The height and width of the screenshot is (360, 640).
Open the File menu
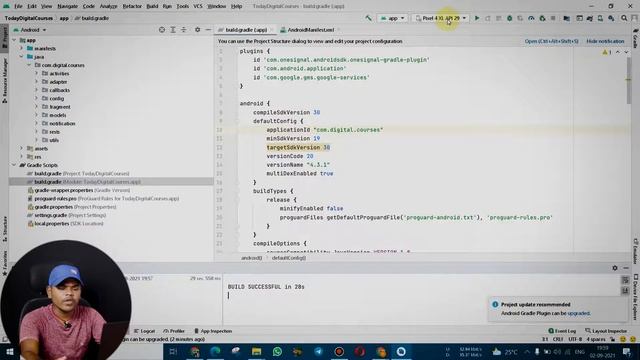18,6
